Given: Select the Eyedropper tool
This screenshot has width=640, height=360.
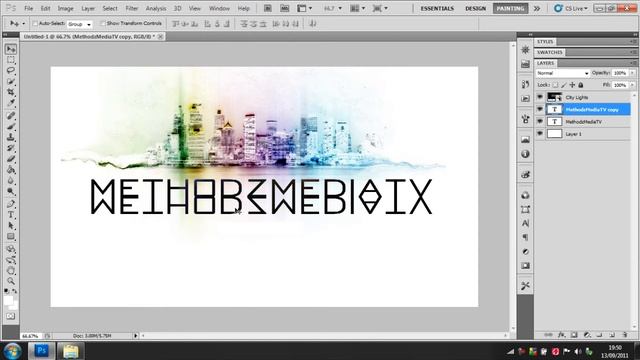Looking at the screenshot, I should point(11,103).
